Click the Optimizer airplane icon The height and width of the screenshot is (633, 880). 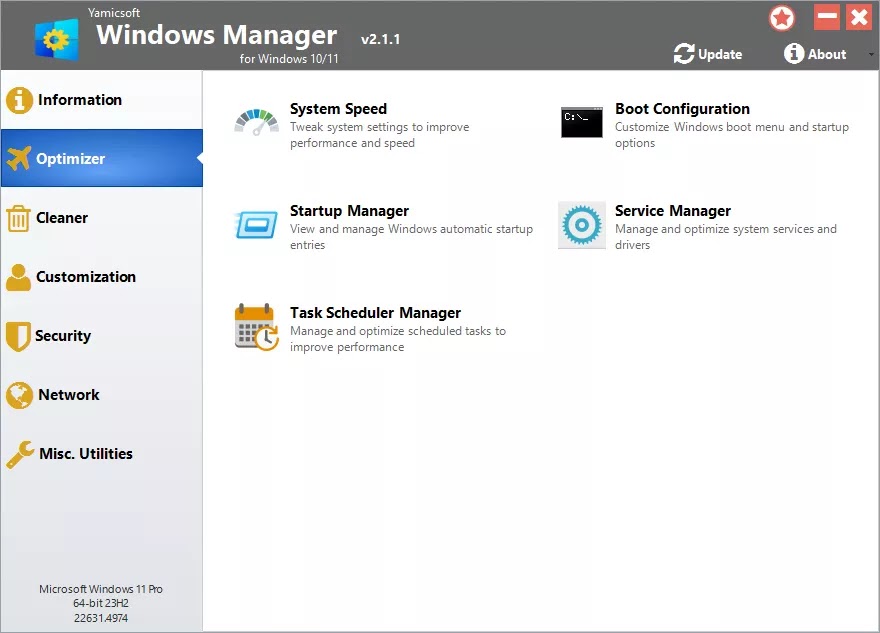click(x=21, y=159)
